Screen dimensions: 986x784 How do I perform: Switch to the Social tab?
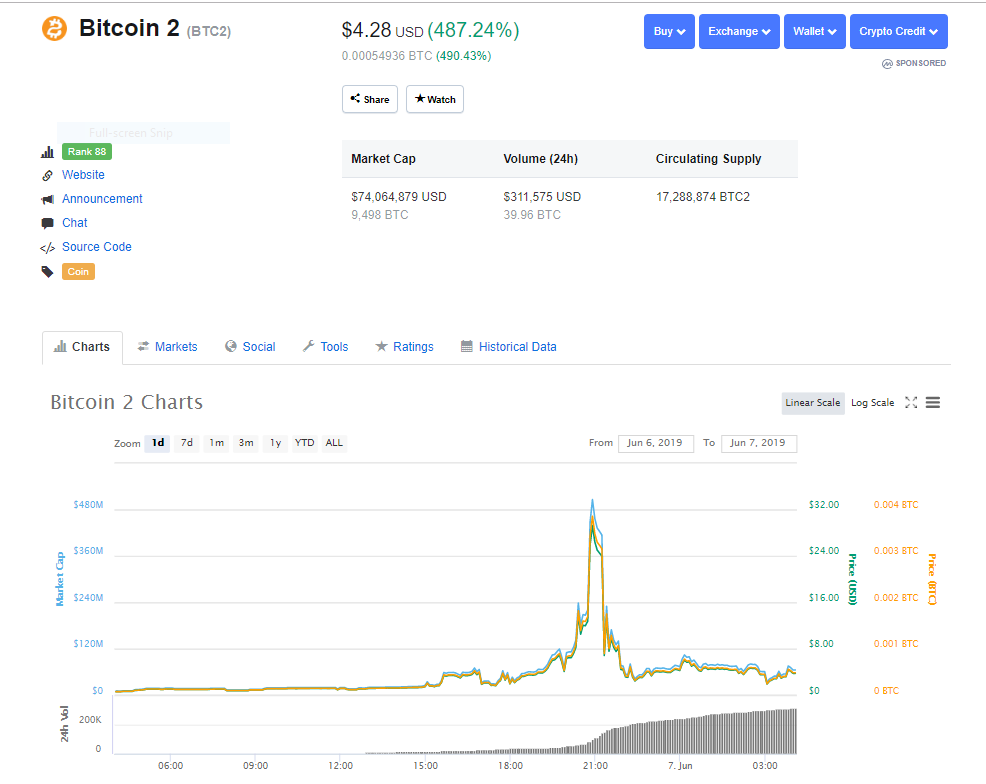coord(250,347)
